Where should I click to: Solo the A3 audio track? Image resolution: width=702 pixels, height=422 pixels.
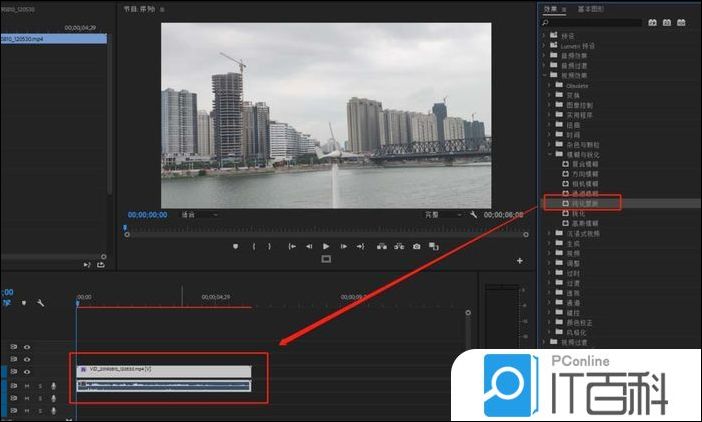point(40,410)
